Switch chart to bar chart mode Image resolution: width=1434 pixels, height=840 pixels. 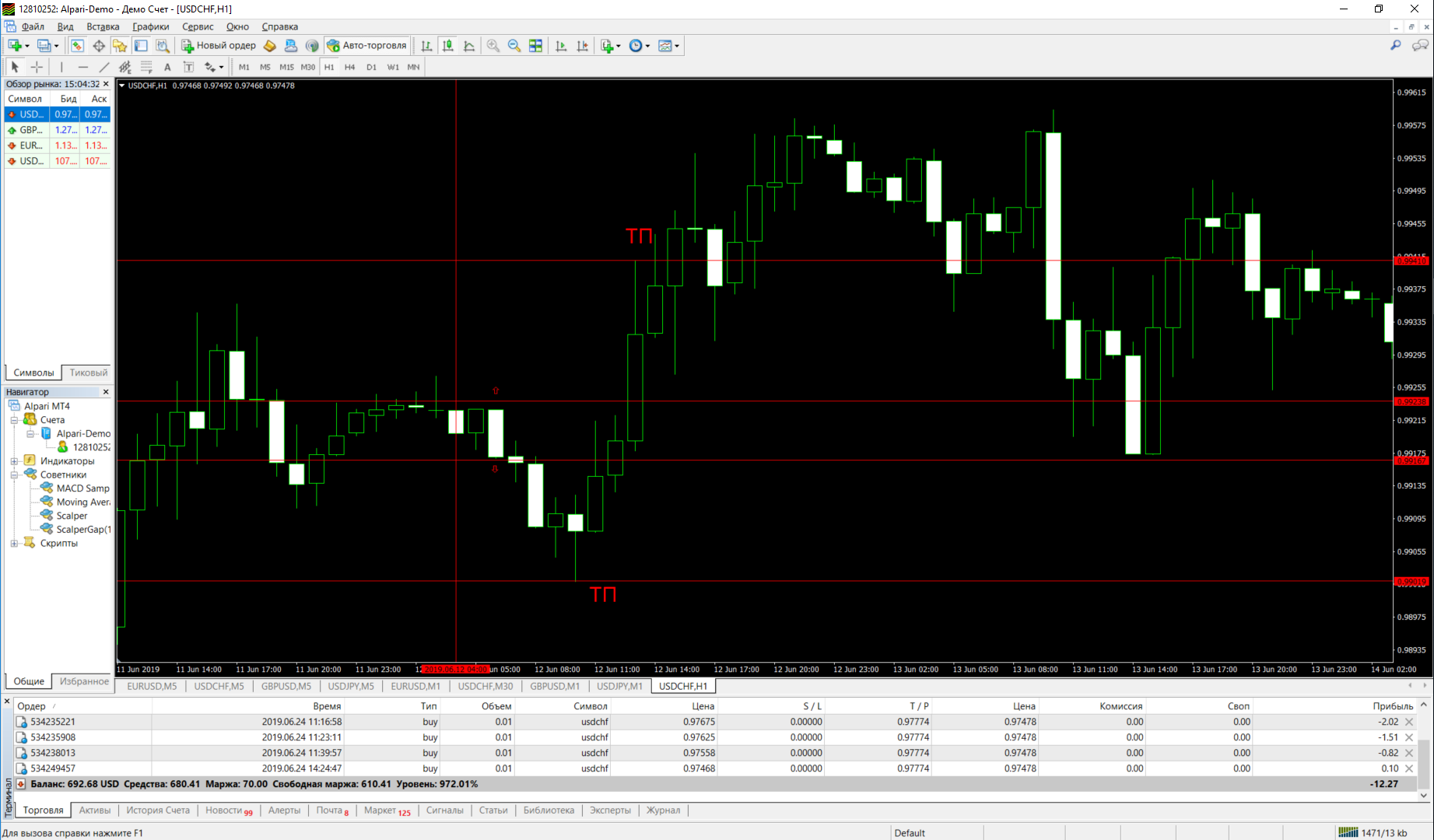click(x=426, y=46)
